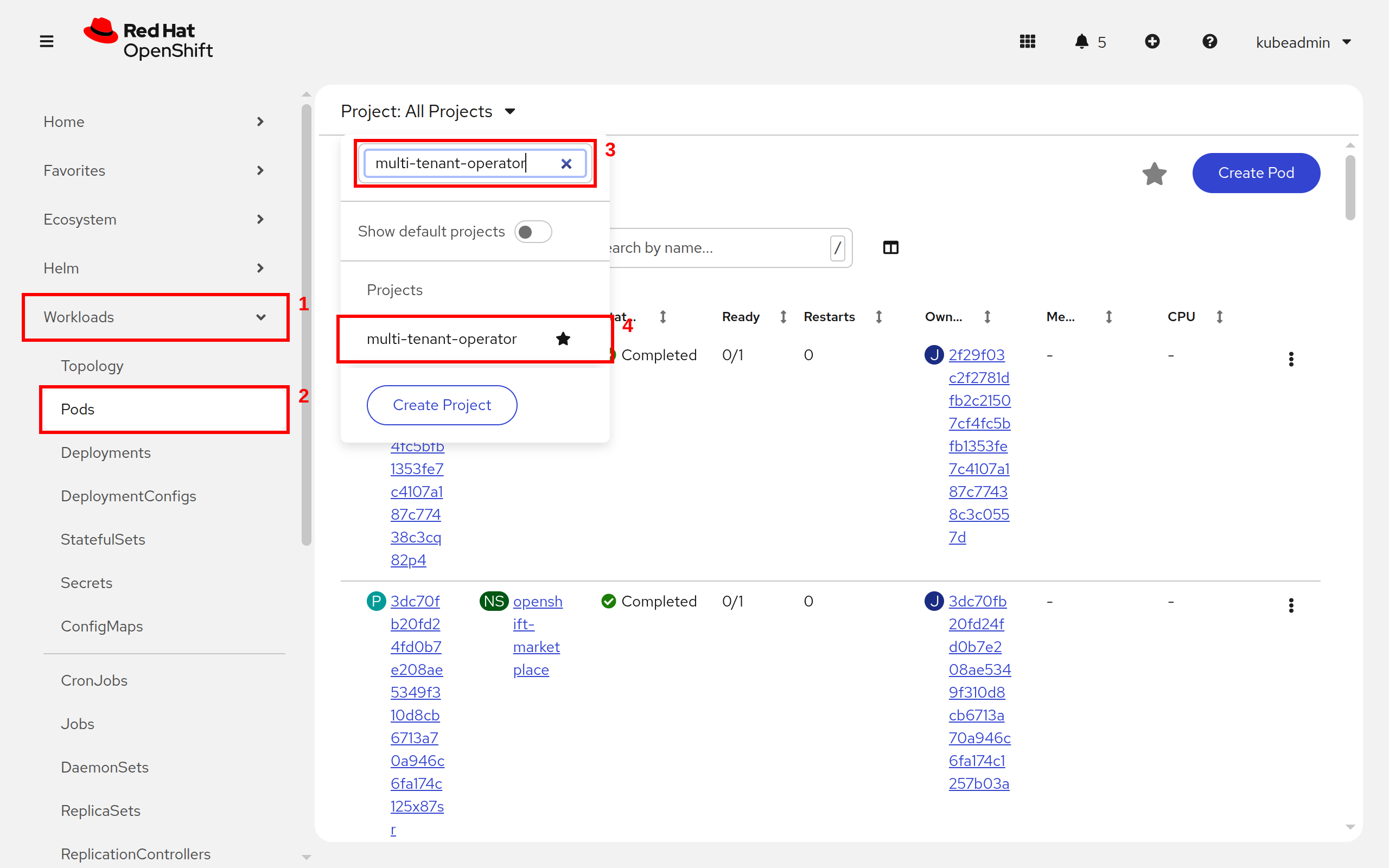1389x868 pixels.
Task: Collapse the Workloads navigation section
Action: pos(155,317)
